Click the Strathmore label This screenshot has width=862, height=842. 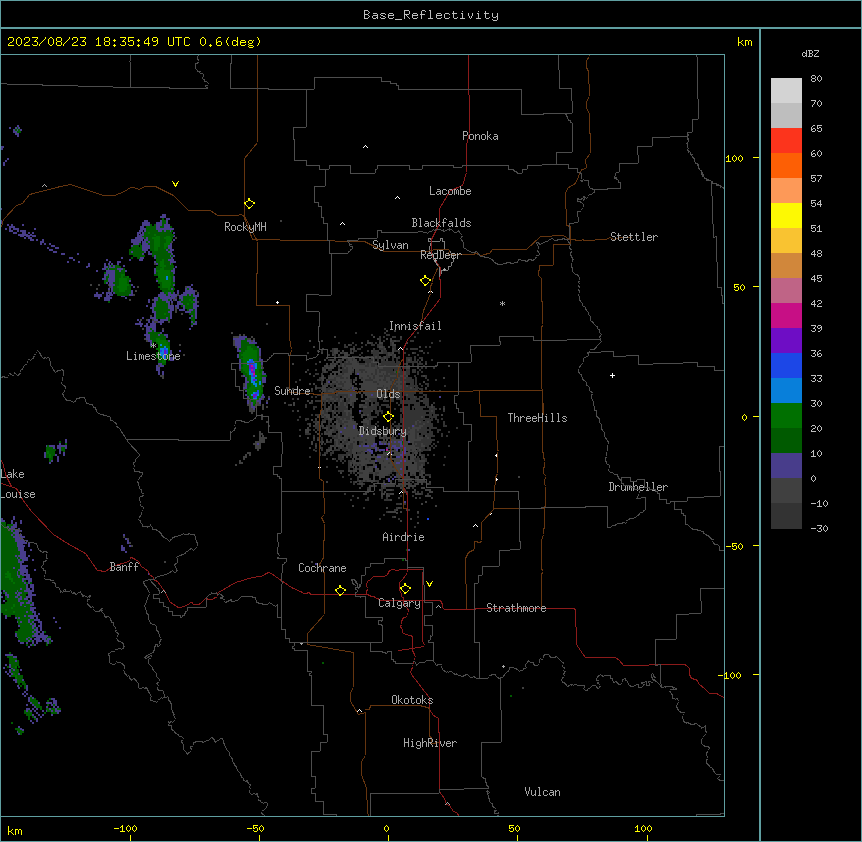pyautogui.click(x=516, y=608)
